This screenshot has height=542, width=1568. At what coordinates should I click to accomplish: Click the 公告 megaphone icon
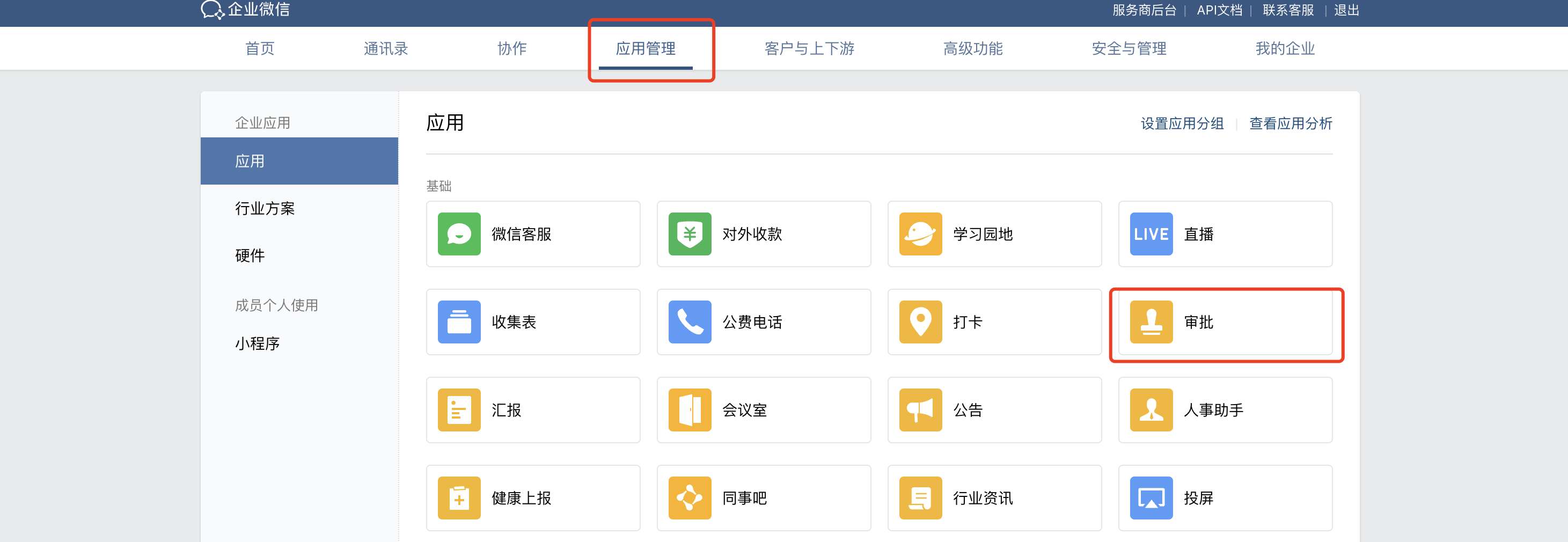(x=920, y=410)
